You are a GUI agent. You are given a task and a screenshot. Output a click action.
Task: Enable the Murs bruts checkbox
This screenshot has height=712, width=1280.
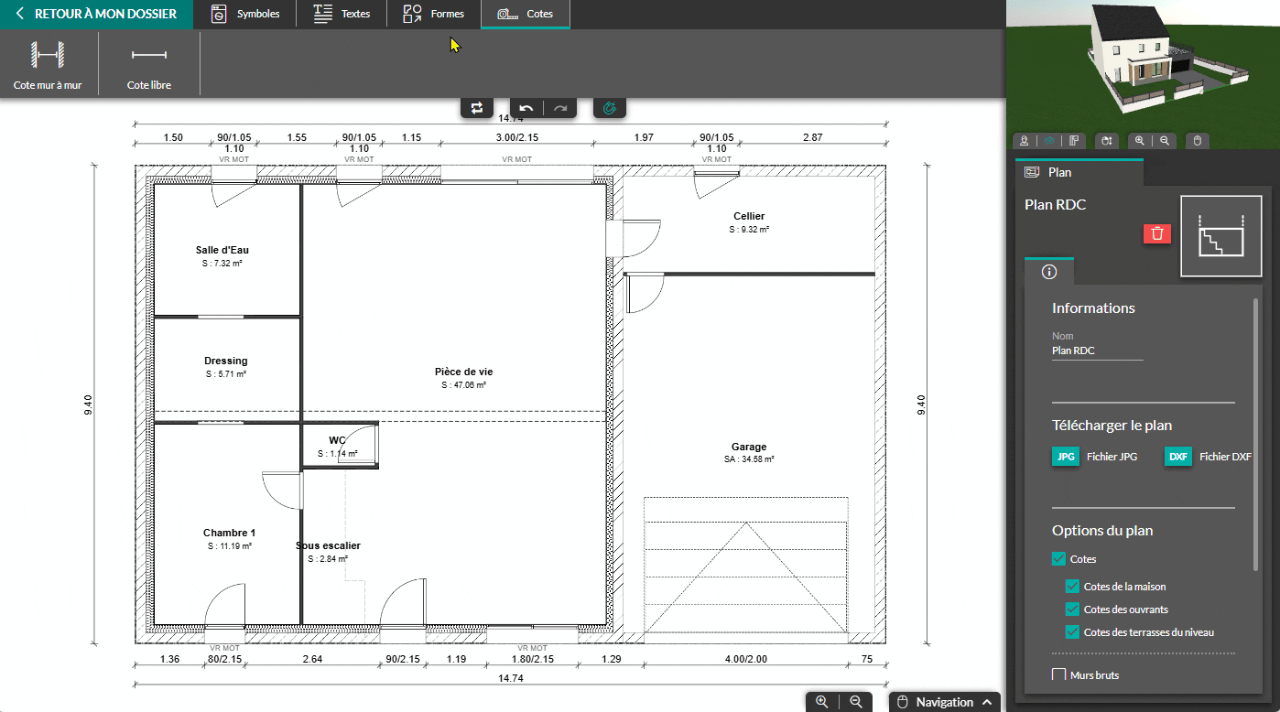[1059, 675]
